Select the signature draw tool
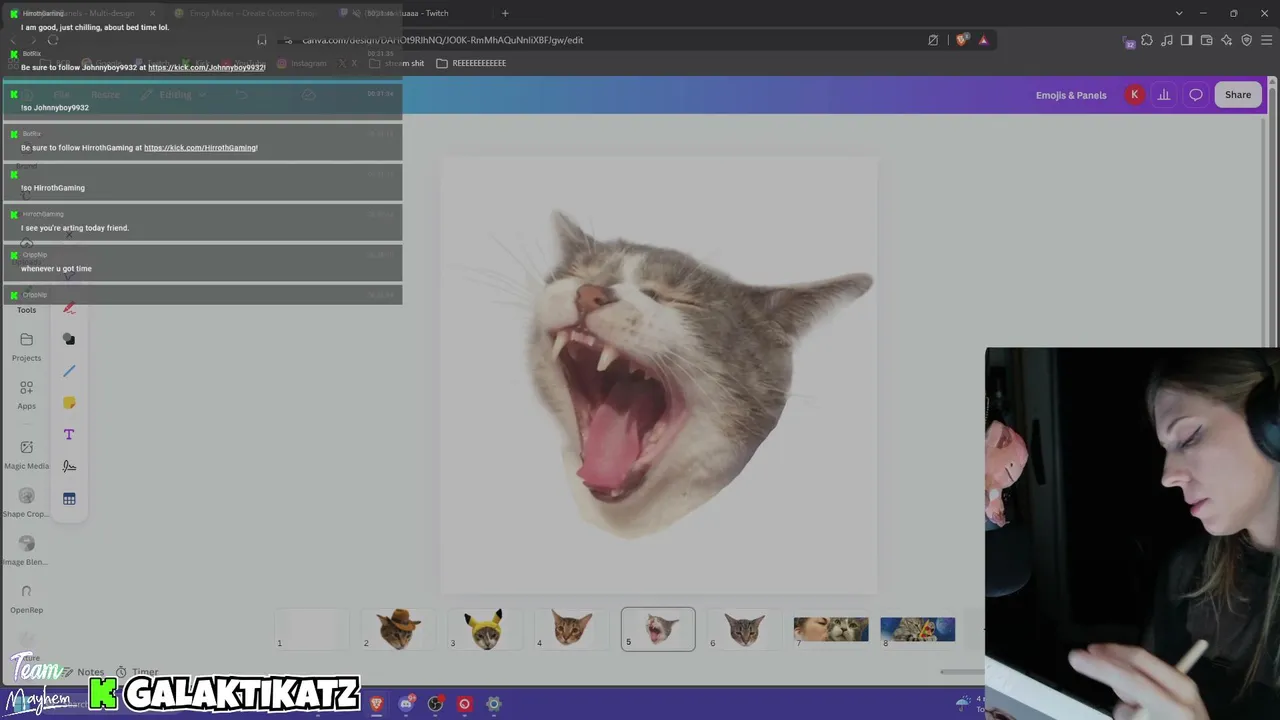1280x720 pixels. tap(69, 466)
